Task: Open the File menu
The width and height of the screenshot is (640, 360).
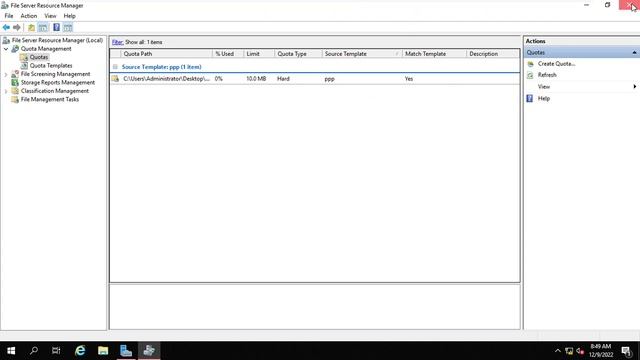Action: tap(9, 16)
